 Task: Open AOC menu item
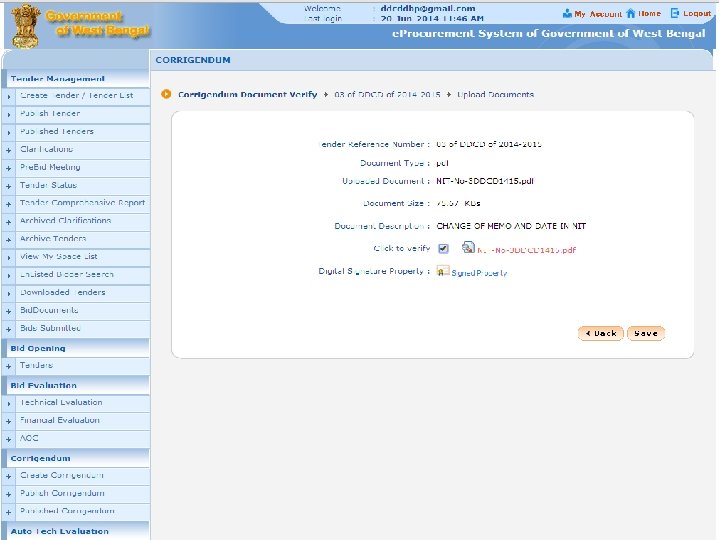pos(29,438)
